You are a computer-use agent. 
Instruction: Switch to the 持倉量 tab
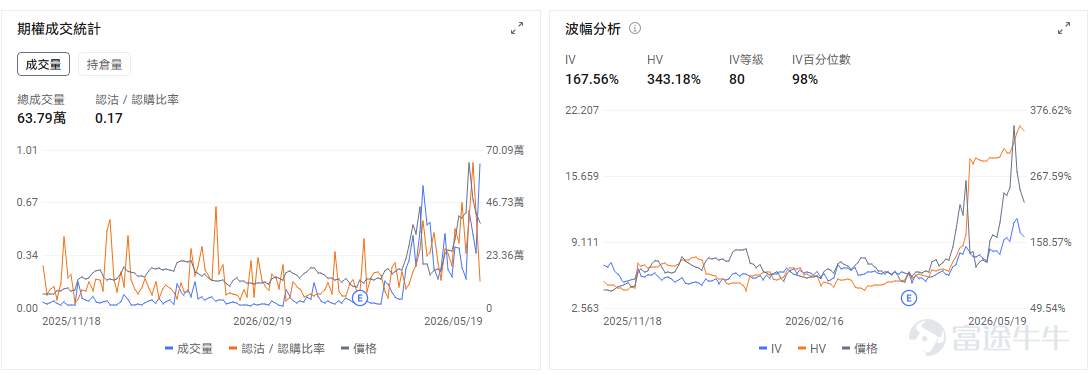[104, 65]
